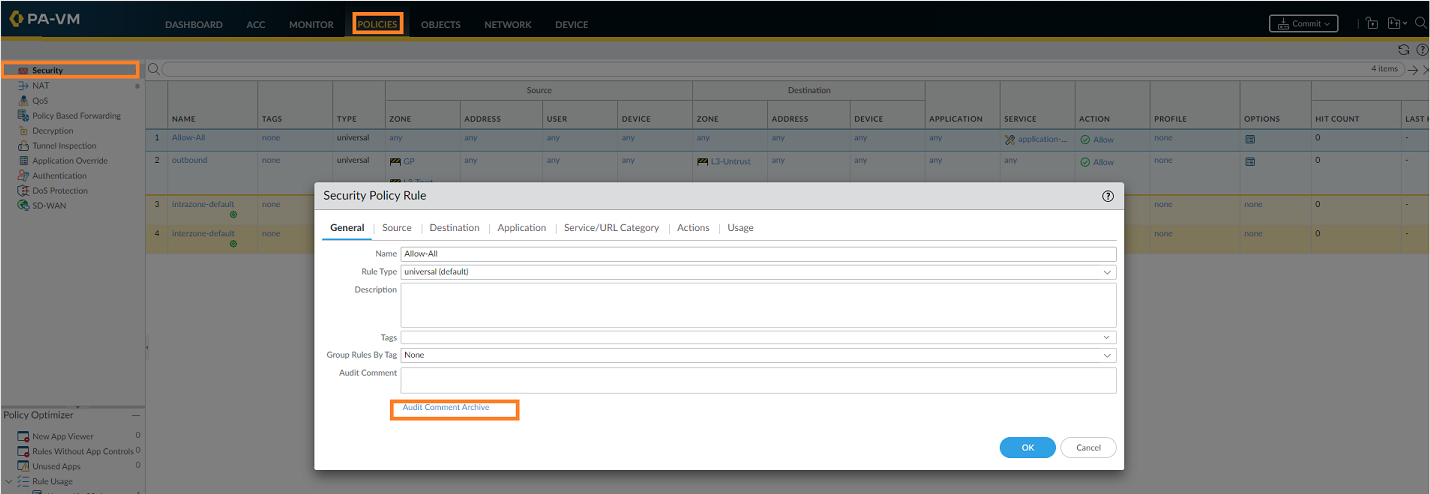Screen dimensions: 1430x494
Task: Click into the Description text area
Action: 758,304
